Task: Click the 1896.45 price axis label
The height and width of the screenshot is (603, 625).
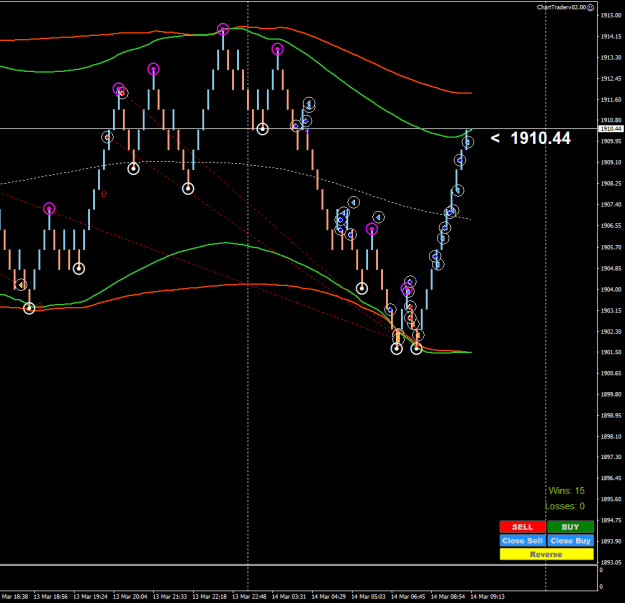Action: [x=611, y=478]
